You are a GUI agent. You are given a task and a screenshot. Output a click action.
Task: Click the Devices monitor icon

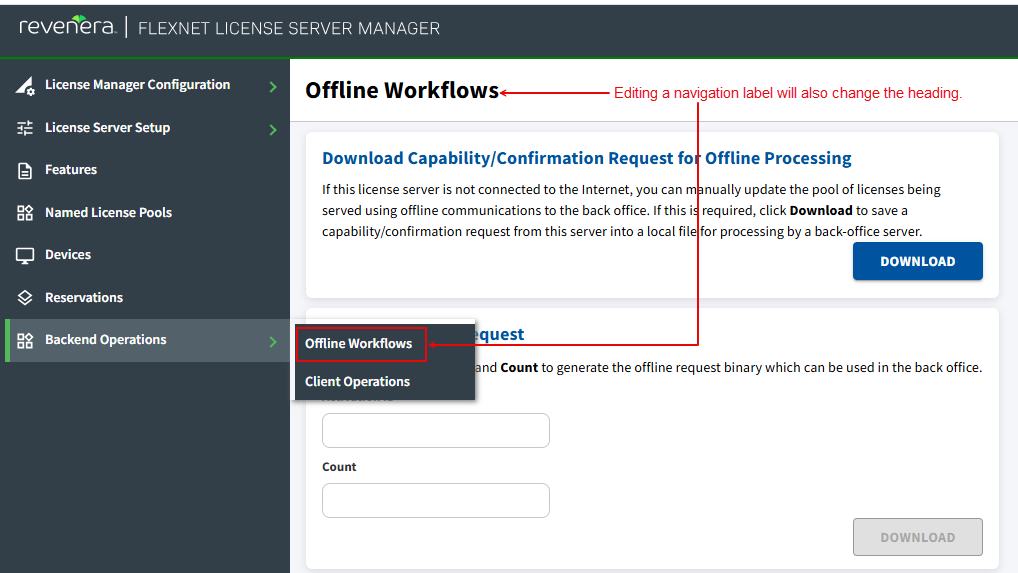pyautogui.click(x=25, y=256)
